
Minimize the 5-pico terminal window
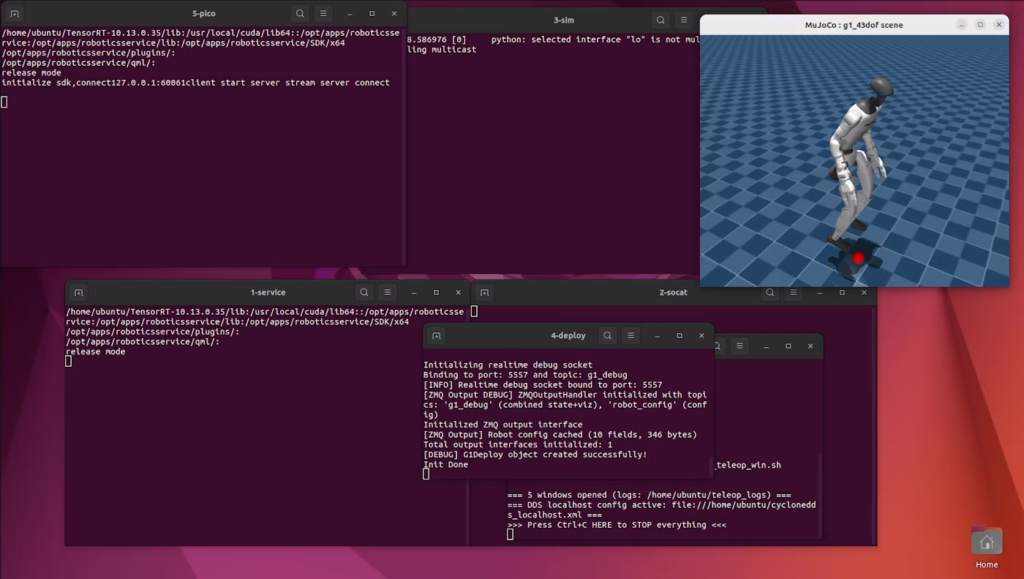(350, 13)
